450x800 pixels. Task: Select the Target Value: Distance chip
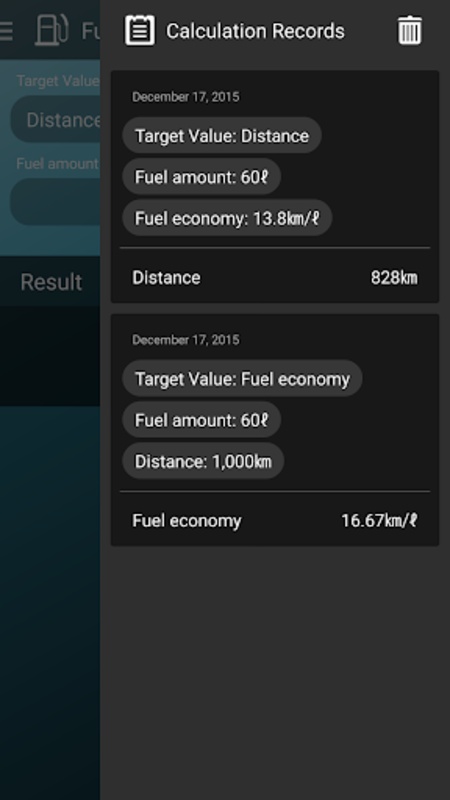tap(221, 136)
